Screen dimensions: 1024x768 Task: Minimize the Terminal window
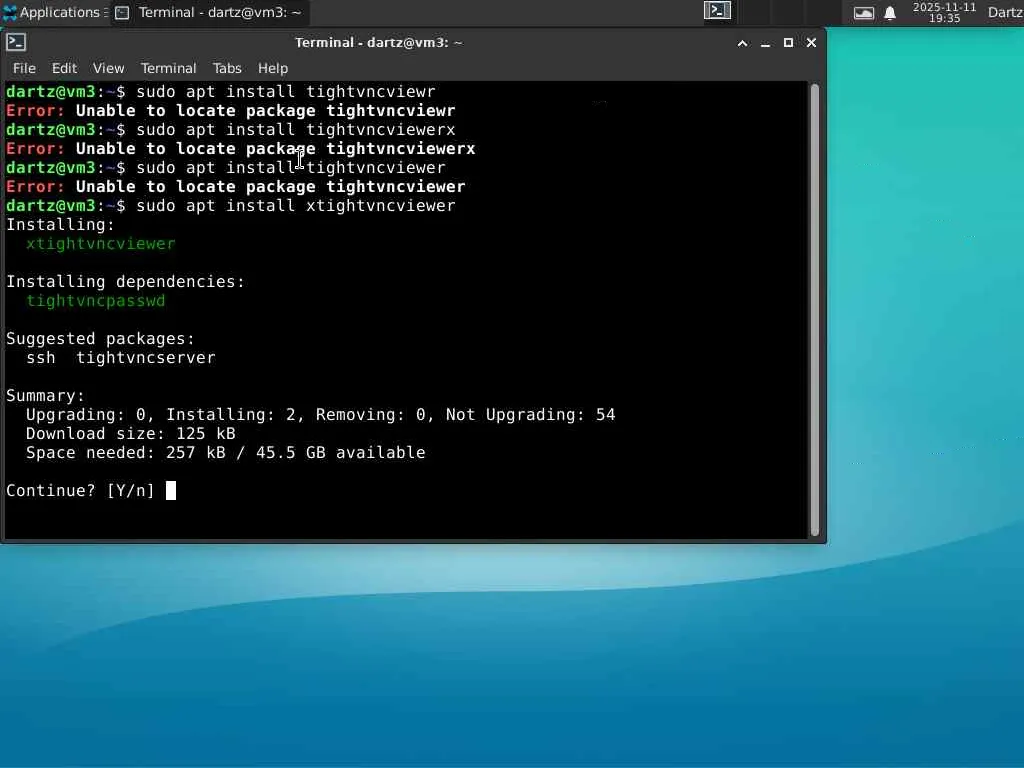(765, 43)
